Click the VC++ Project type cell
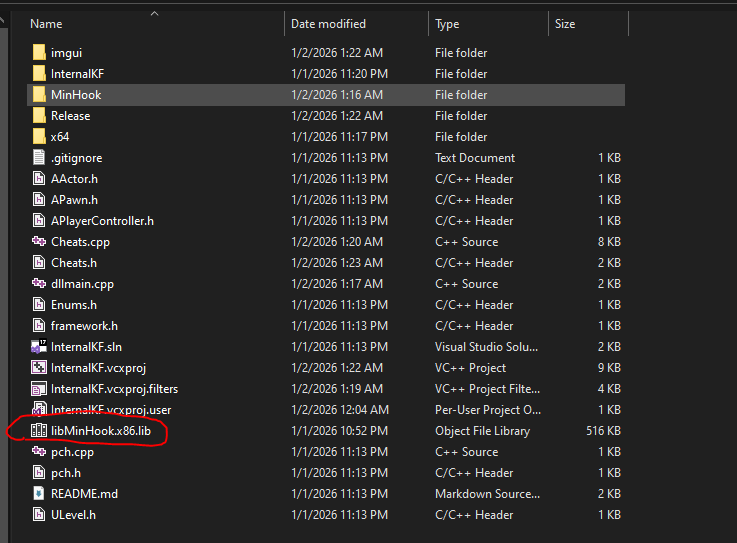Viewport: 737px width, 543px height. coord(470,368)
